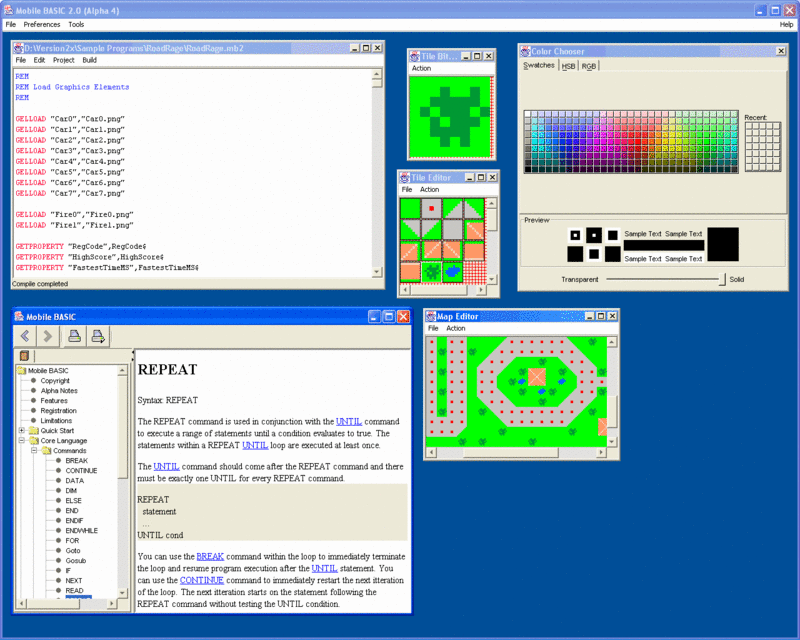Follow UNTIL link before 'statement. You'
Viewport: 800px width, 640px height.
click(x=324, y=568)
